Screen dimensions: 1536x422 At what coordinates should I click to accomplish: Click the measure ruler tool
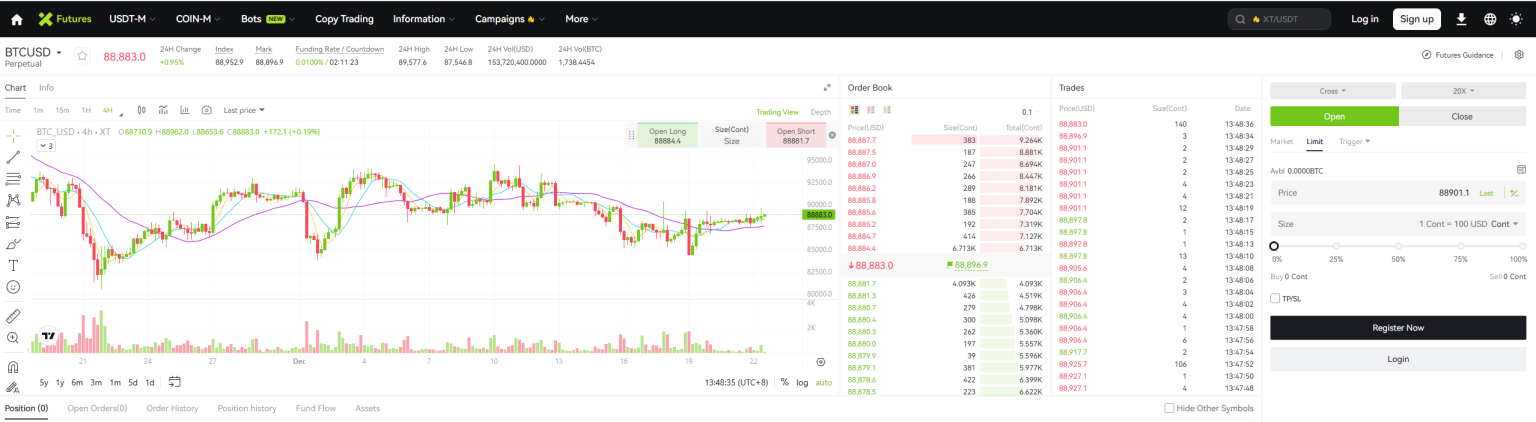13,316
